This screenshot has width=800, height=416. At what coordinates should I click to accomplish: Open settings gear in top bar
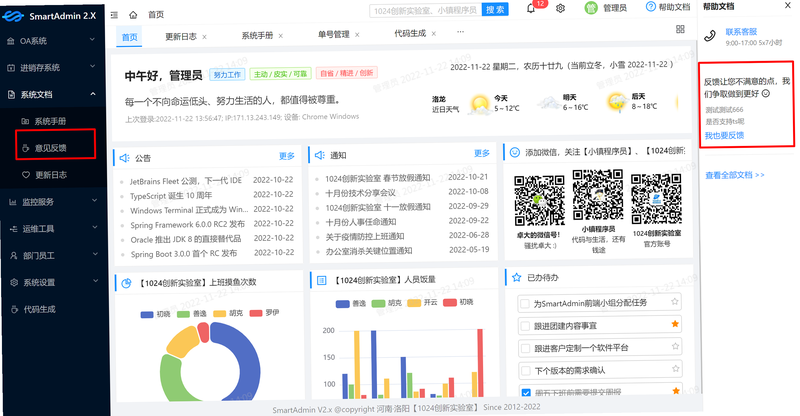[560, 8]
